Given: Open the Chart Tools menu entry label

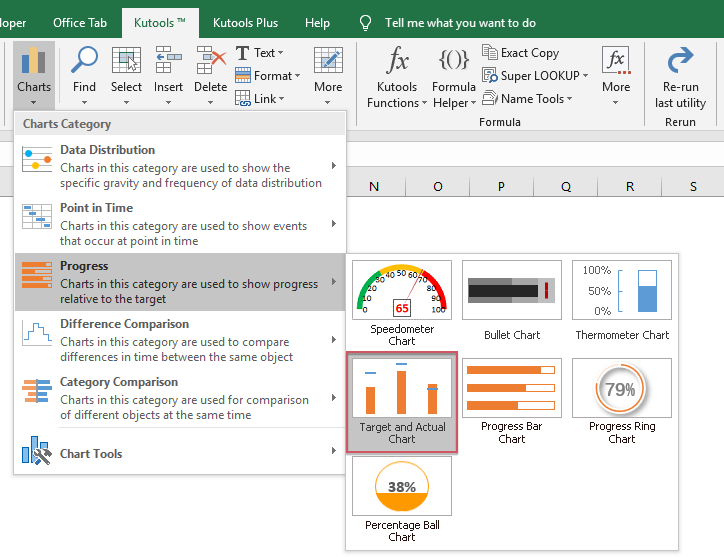Looking at the screenshot, I should click(x=91, y=454).
